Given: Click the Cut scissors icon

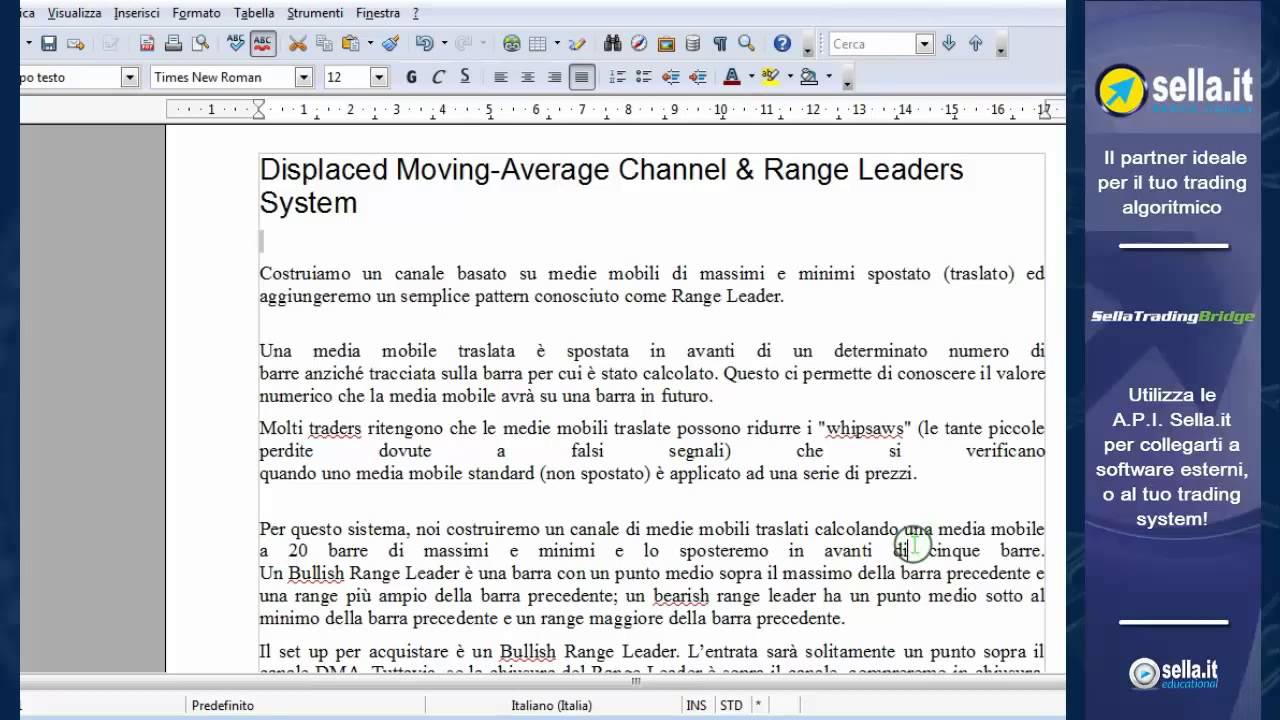Looking at the screenshot, I should pyautogui.click(x=297, y=43).
